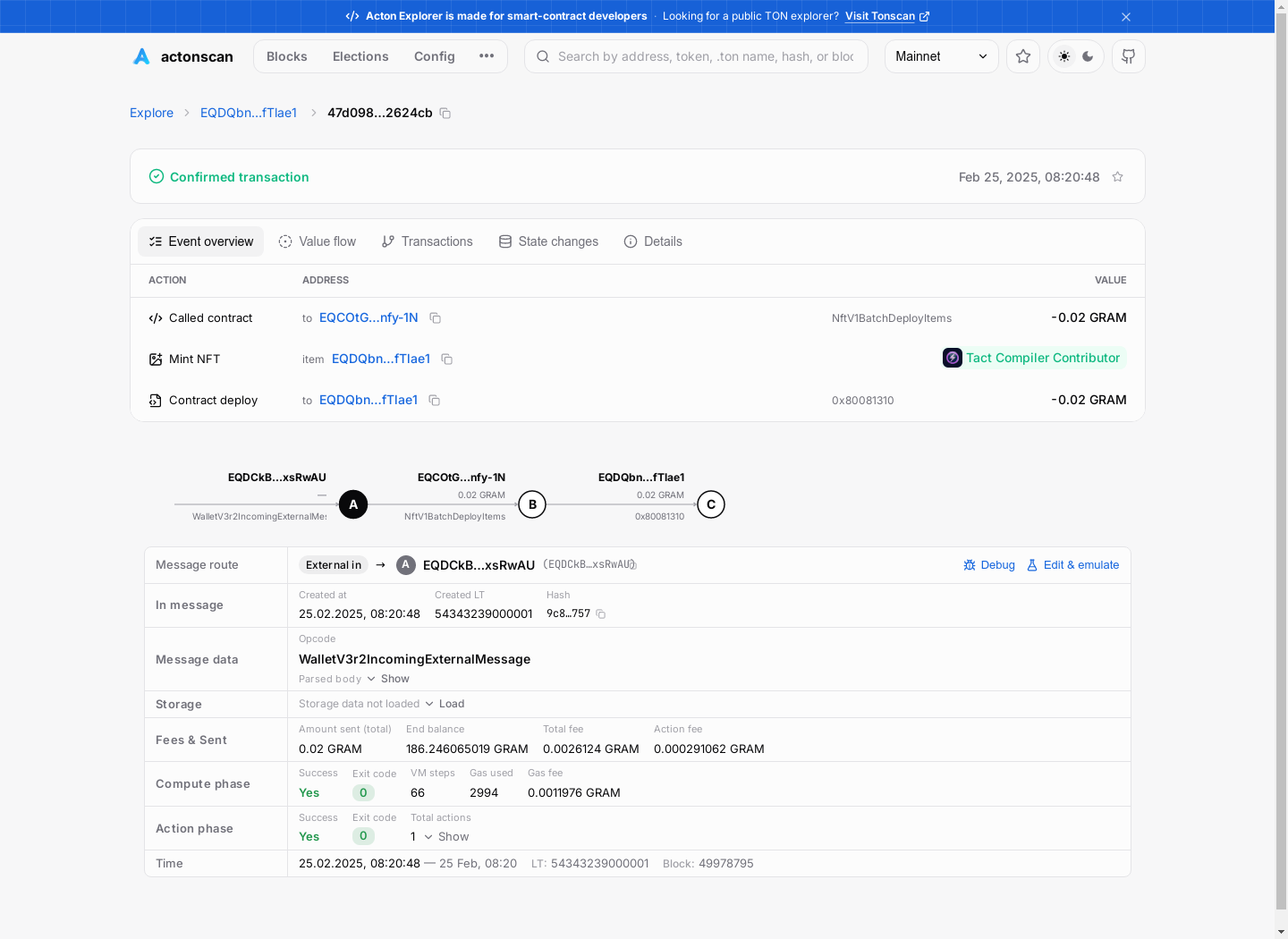1288x939 pixels.
Task: Select node C in the trace graph
Action: [711, 504]
